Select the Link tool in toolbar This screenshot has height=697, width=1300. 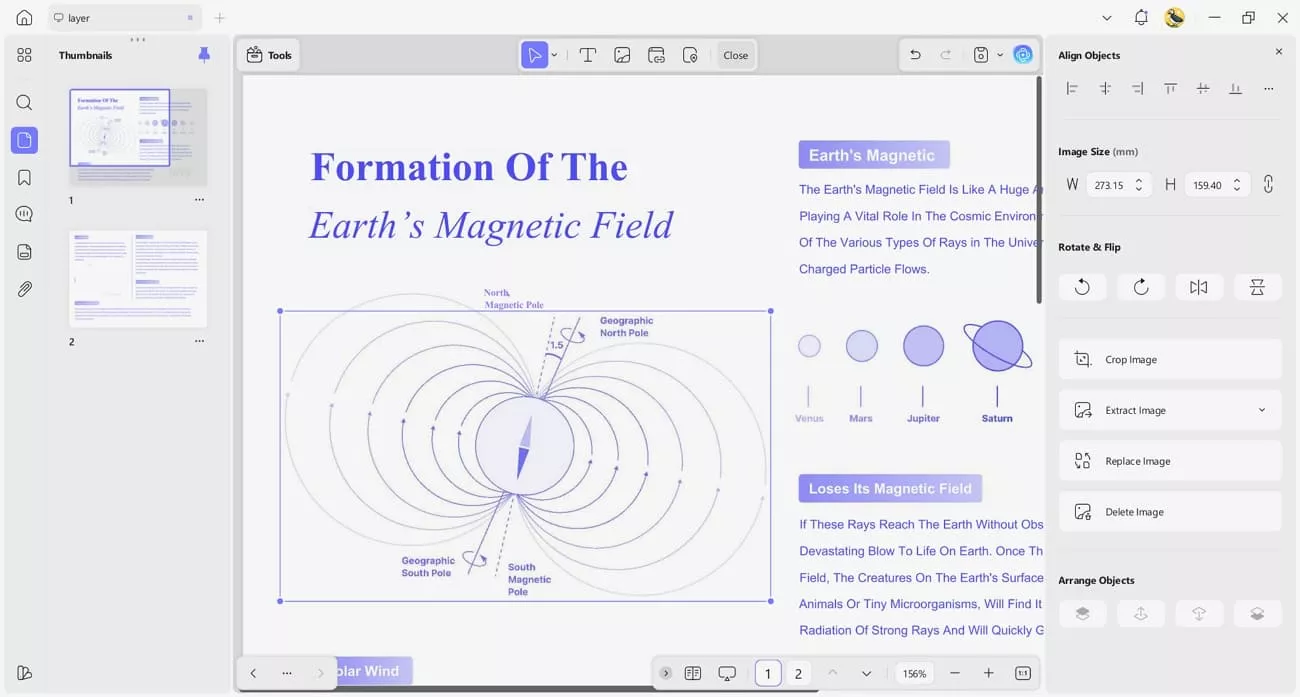point(656,55)
